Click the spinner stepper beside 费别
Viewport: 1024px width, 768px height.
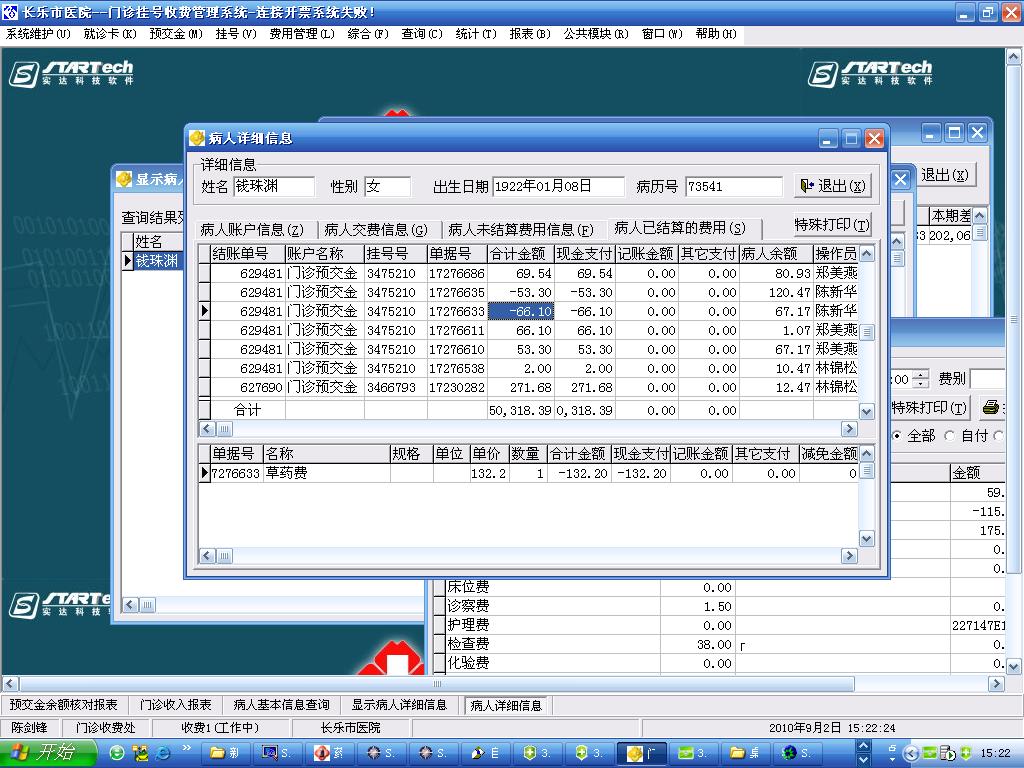[x=920, y=379]
